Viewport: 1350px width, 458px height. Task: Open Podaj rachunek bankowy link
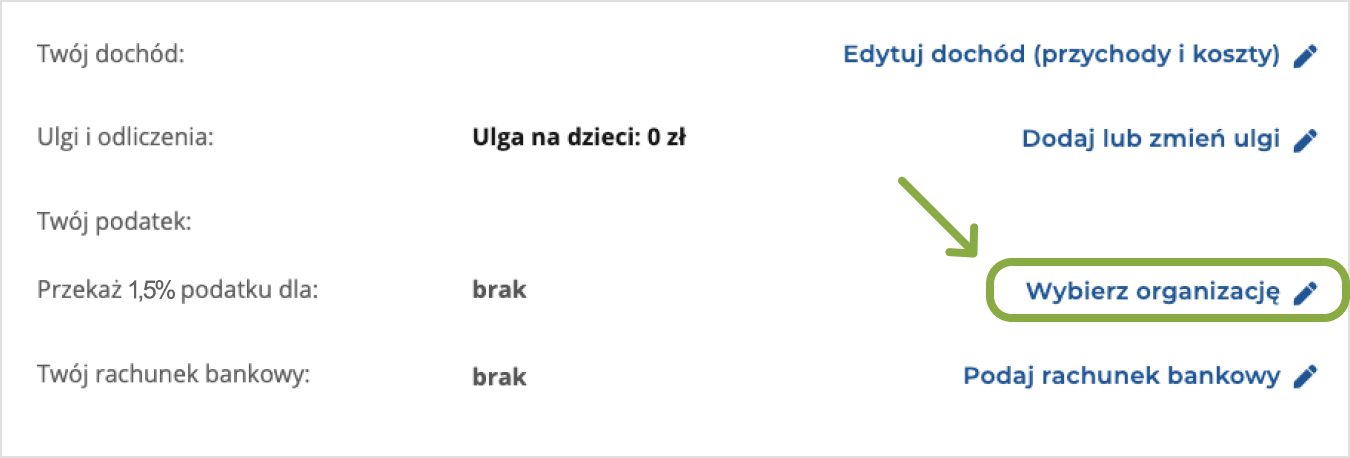(x=1121, y=376)
